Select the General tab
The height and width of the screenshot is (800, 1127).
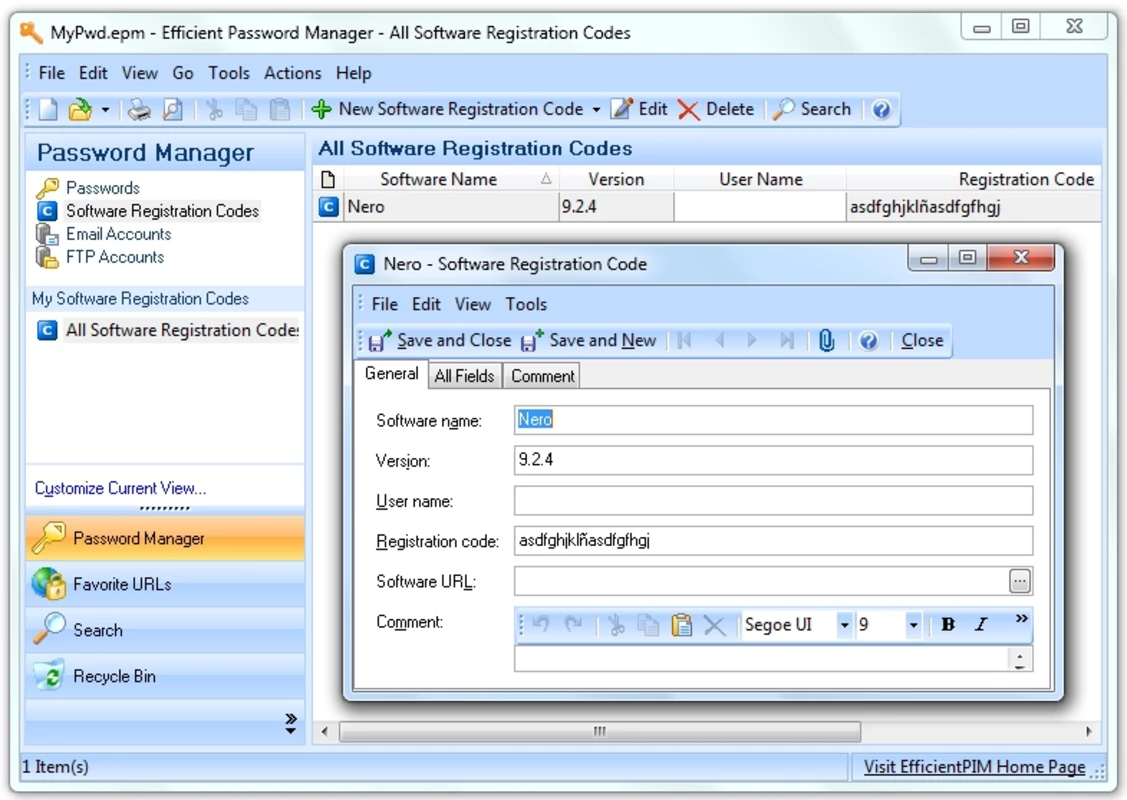coord(392,374)
